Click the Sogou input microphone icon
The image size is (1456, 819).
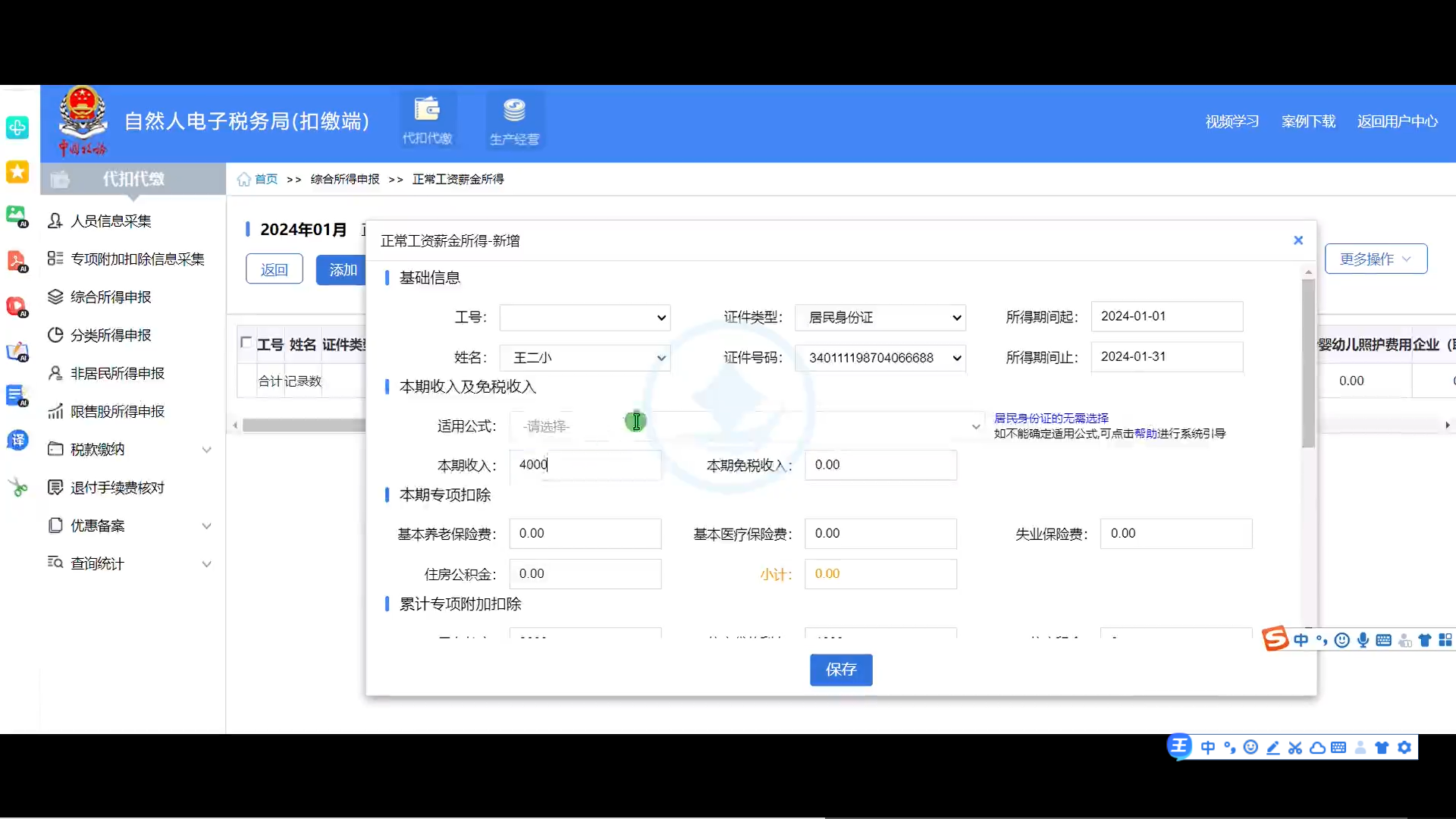tap(1363, 640)
